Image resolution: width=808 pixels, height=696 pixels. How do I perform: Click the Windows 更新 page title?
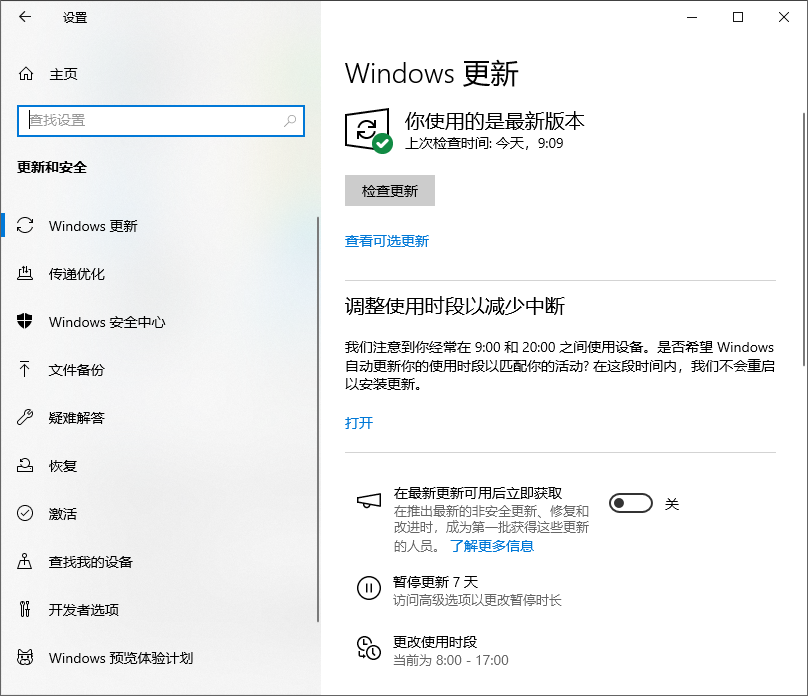[x=431, y=73]
